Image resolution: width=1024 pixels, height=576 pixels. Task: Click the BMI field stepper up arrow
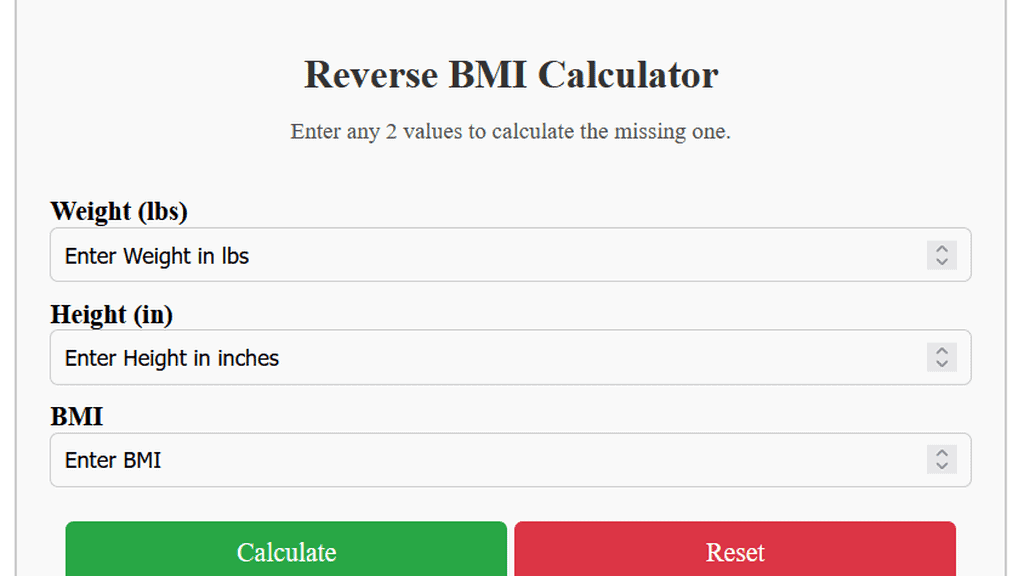click(941, 455)
